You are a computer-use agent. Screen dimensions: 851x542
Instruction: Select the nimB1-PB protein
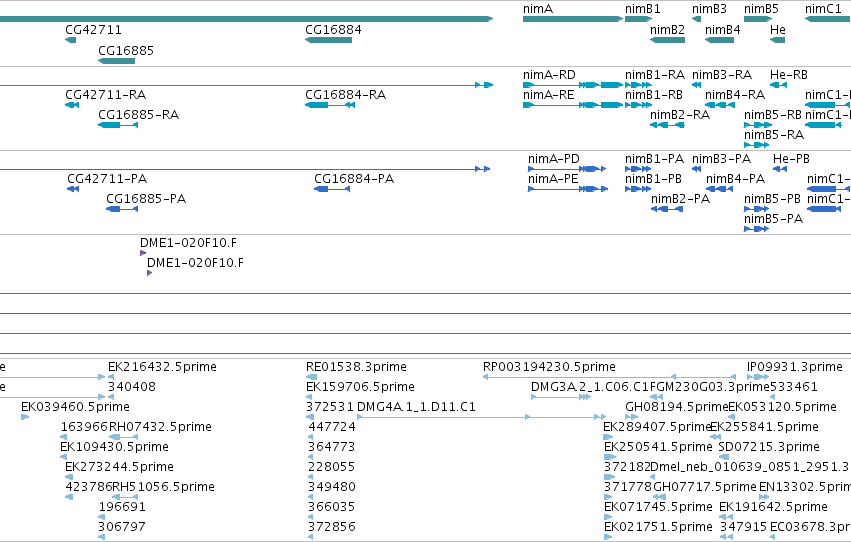tap(638, 189)
